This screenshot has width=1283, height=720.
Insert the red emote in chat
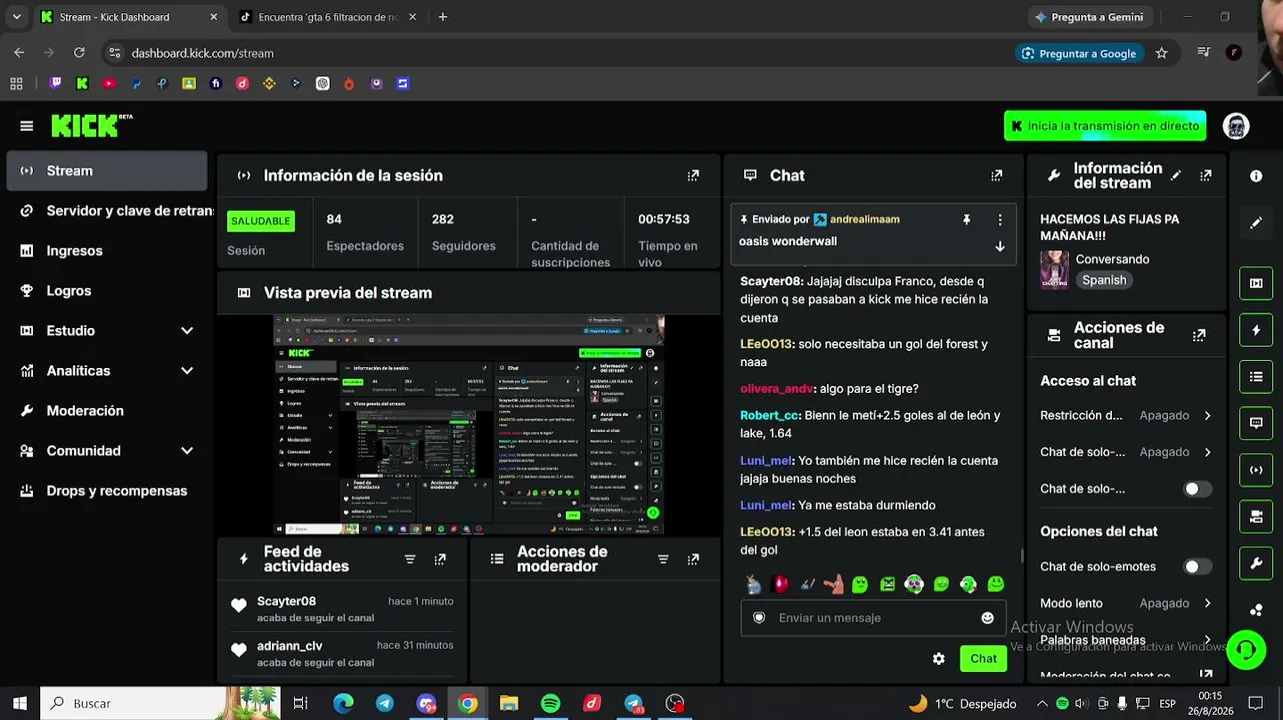(780, 584)
